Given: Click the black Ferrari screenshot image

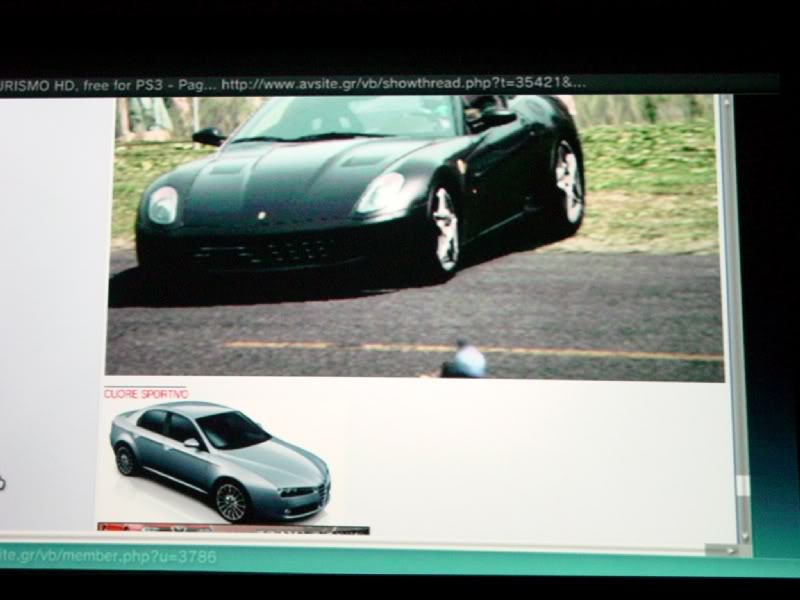Looking at the screenshot, I should click(x=414, y=238).
